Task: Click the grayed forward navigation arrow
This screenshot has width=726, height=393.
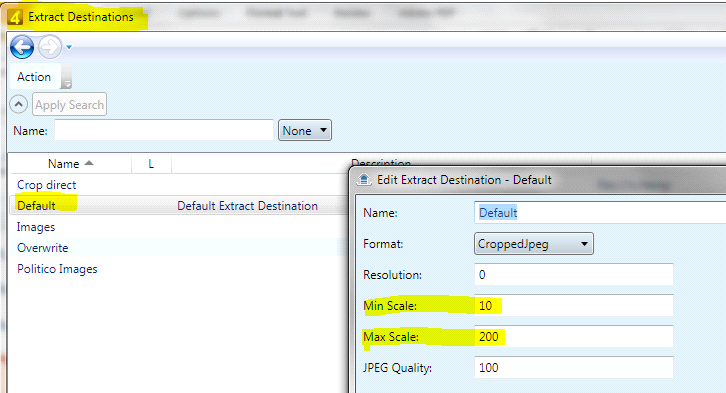Action: [50, 47]
